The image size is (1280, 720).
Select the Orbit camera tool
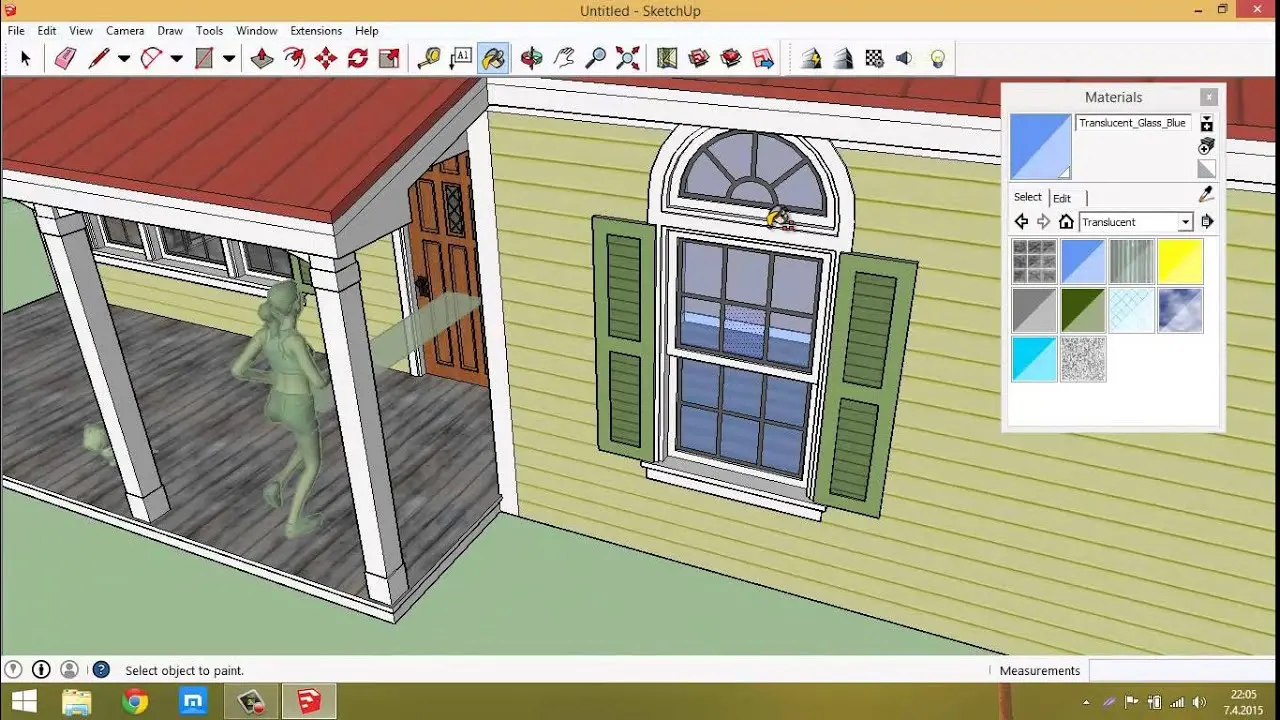click(x=531, y=59)
